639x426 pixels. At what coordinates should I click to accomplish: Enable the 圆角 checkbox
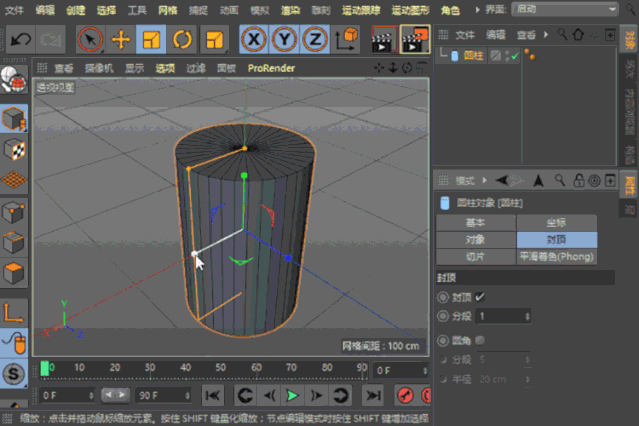click(480, 340)
